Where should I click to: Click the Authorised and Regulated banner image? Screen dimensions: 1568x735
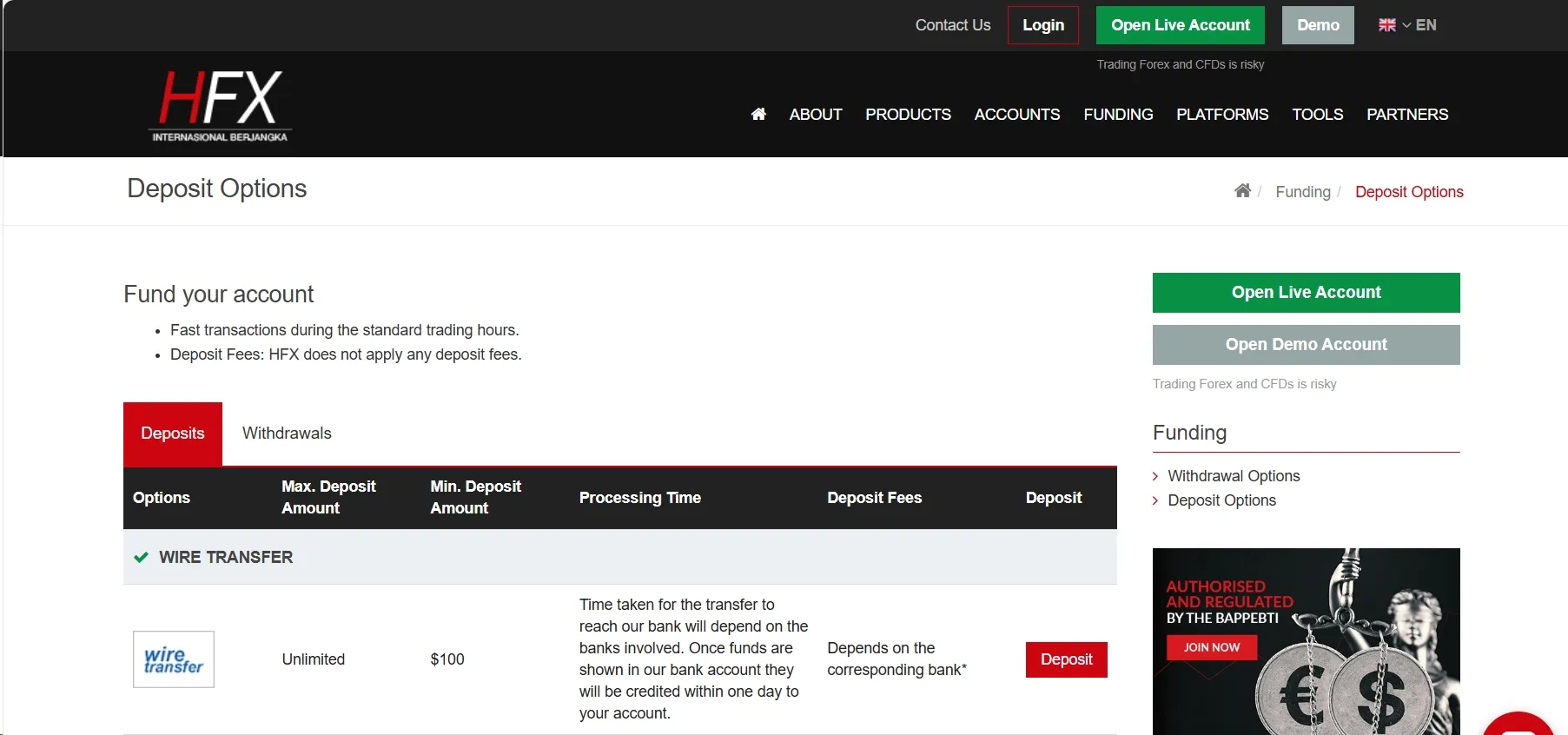tap(1307, 641)
